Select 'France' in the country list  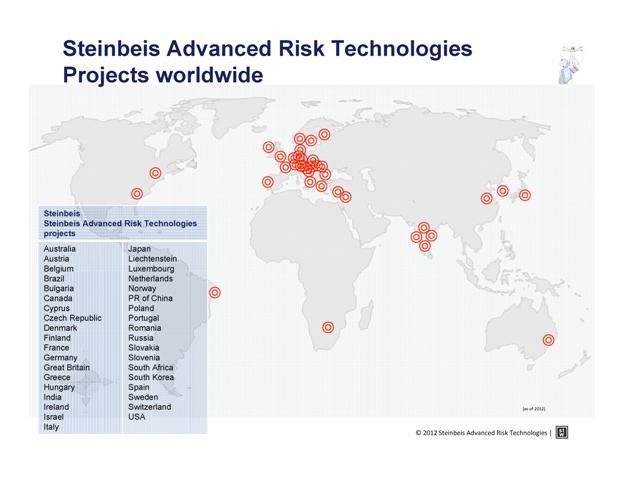(x=56, y=347)
